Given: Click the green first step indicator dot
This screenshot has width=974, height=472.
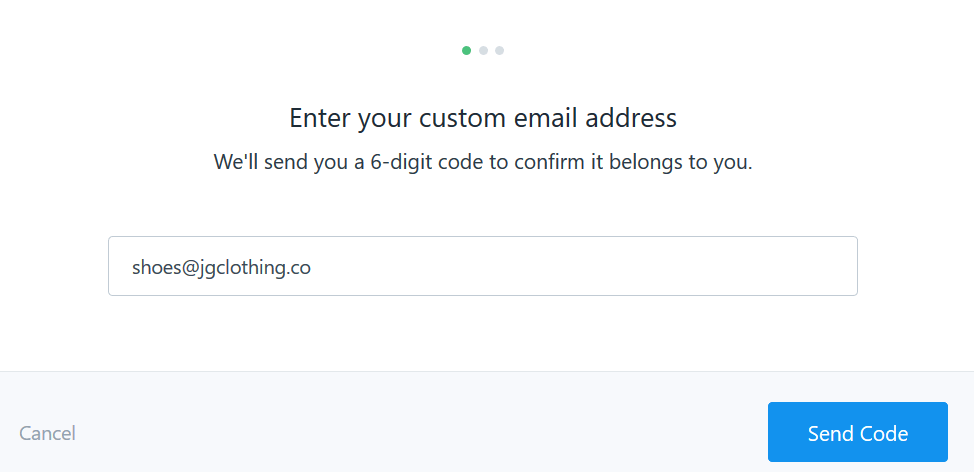Looking at the screenshot, I should 467,50.
